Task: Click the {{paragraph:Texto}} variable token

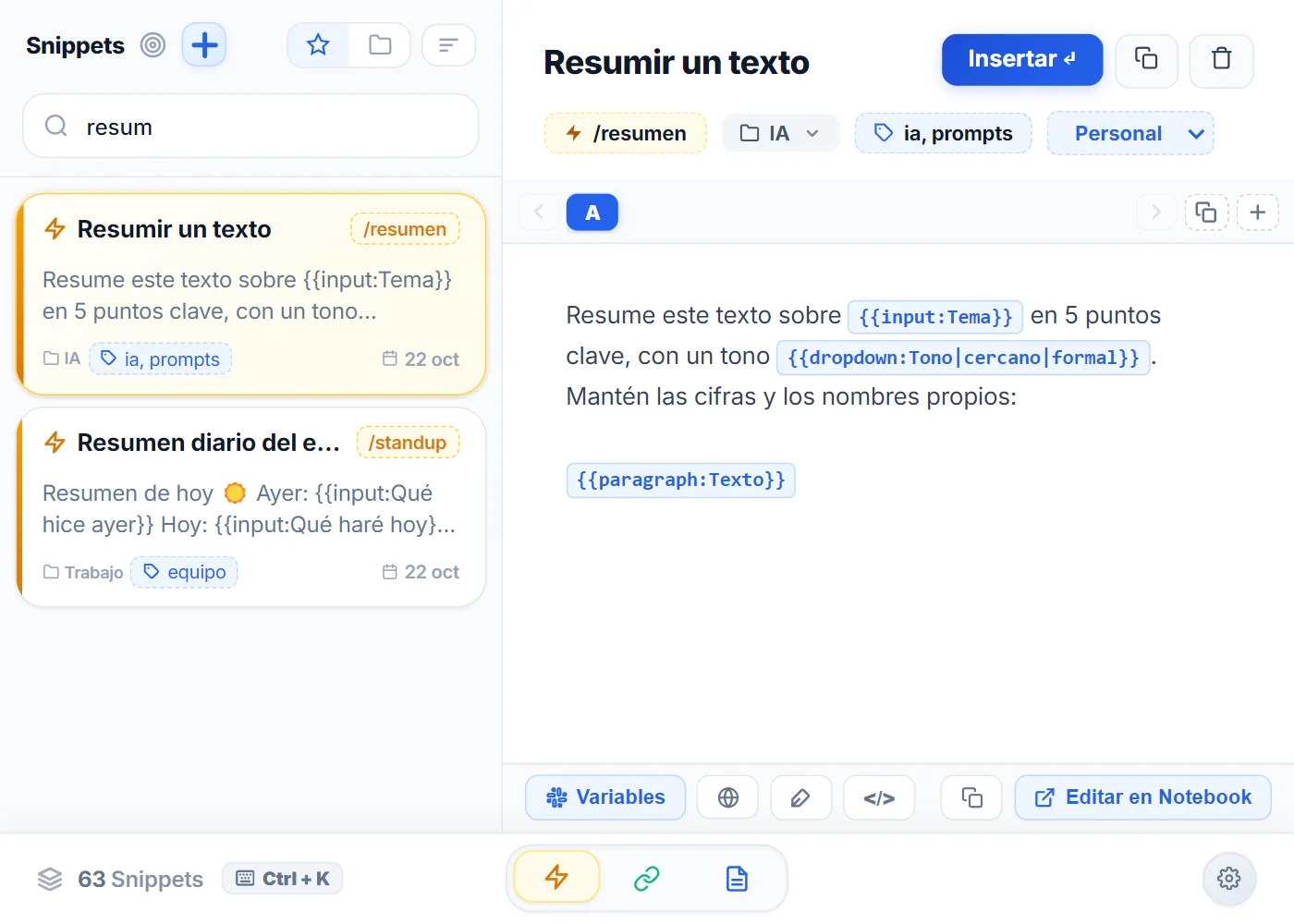Action: [681, 480]
